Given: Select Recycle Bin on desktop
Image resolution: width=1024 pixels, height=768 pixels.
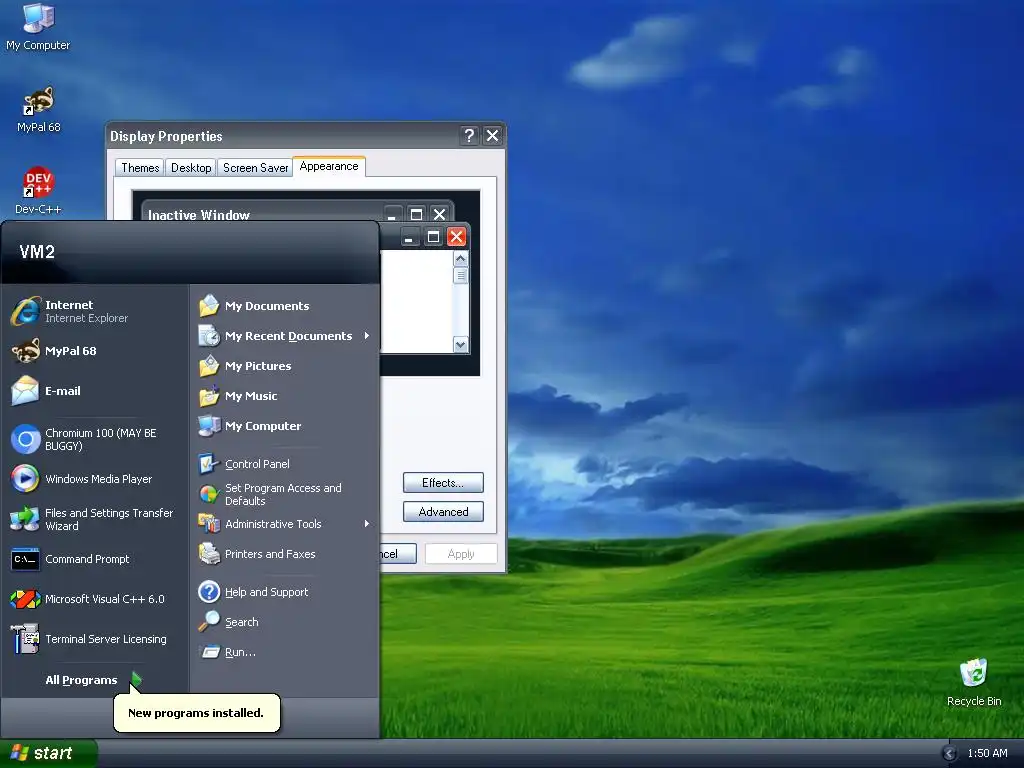Looking at the screenshot, I should tap(974, 682).
